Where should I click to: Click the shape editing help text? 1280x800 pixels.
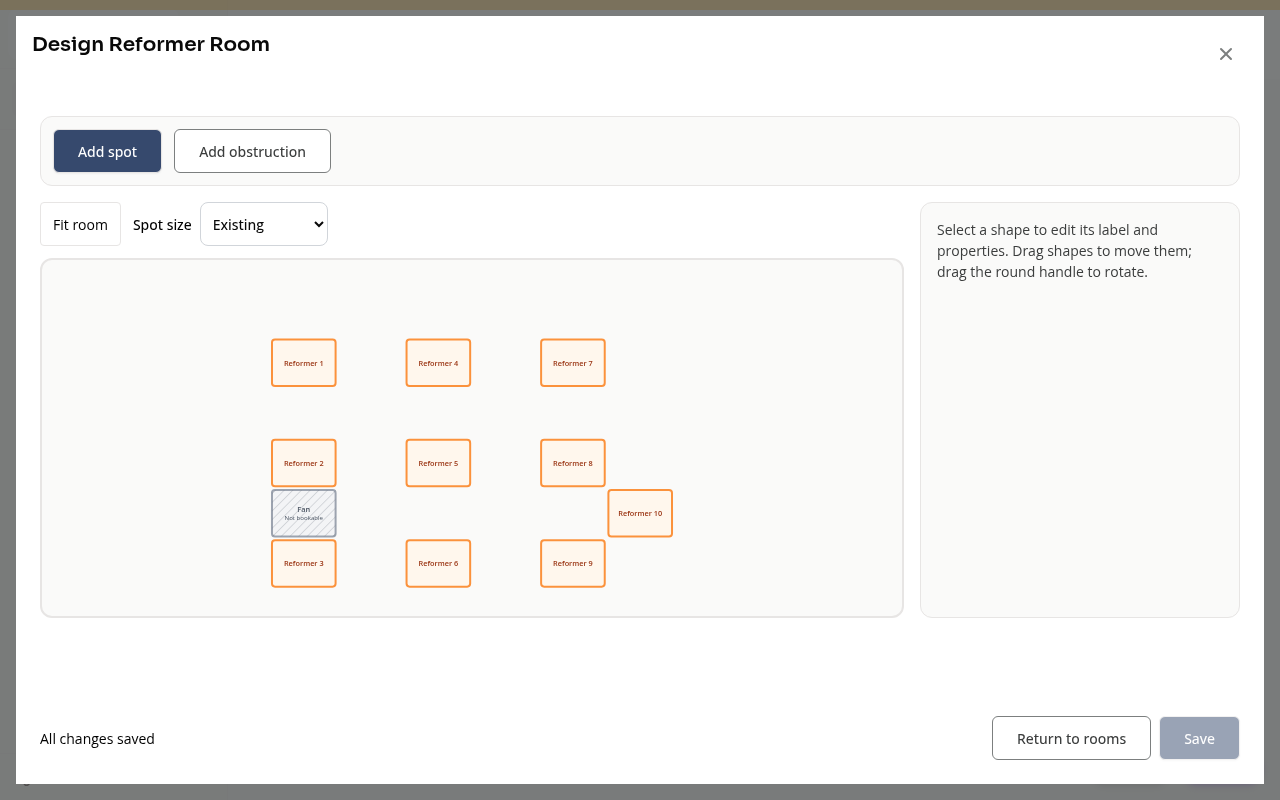click(1064, 251)
